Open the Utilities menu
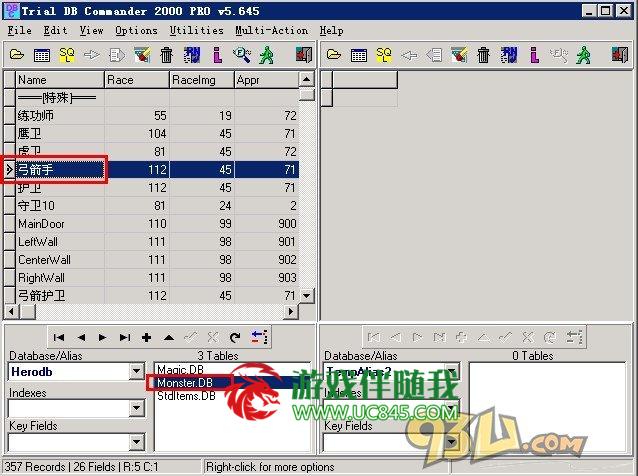The height and width of the screenshot is (476, 638). pos(197,31)
